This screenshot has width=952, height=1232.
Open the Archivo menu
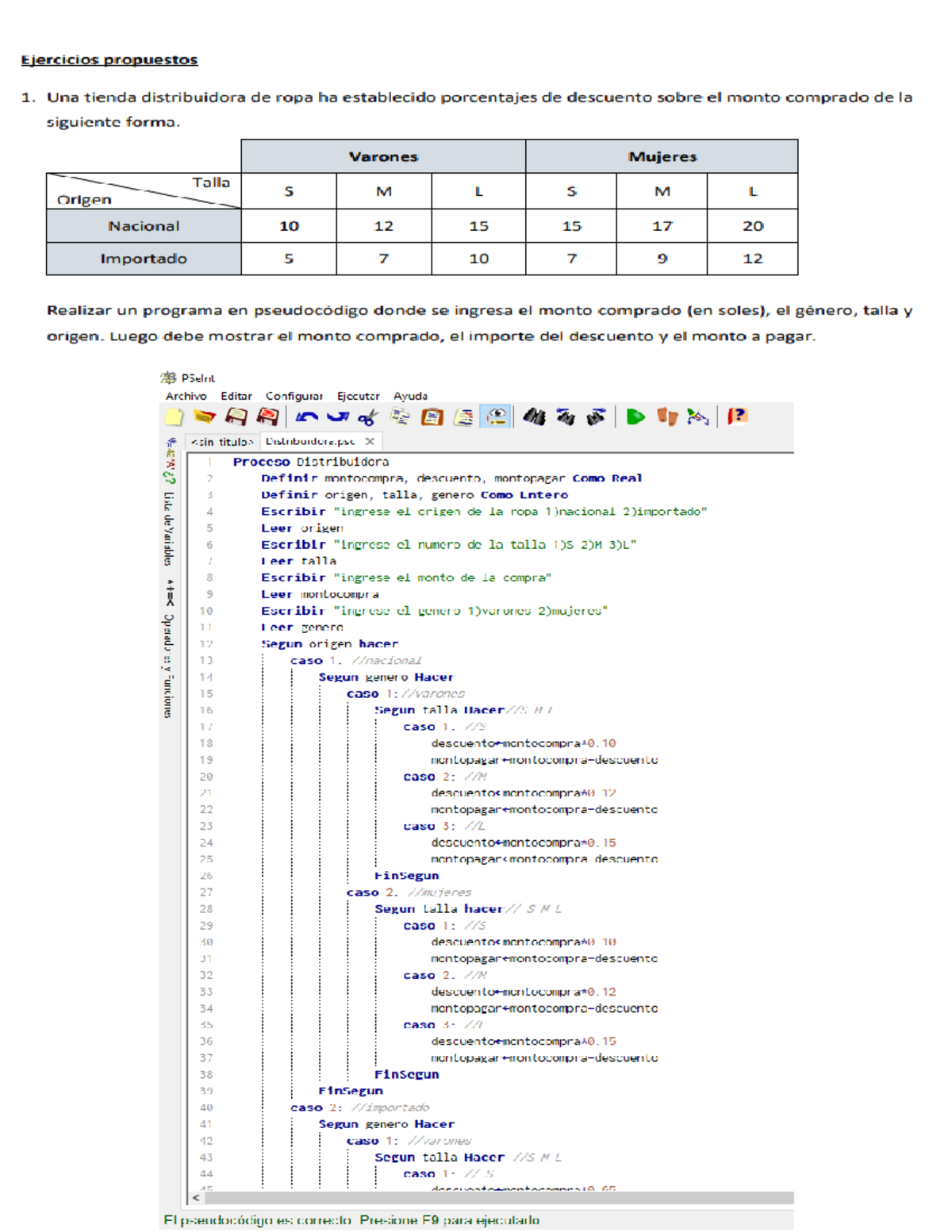[186, 396]
